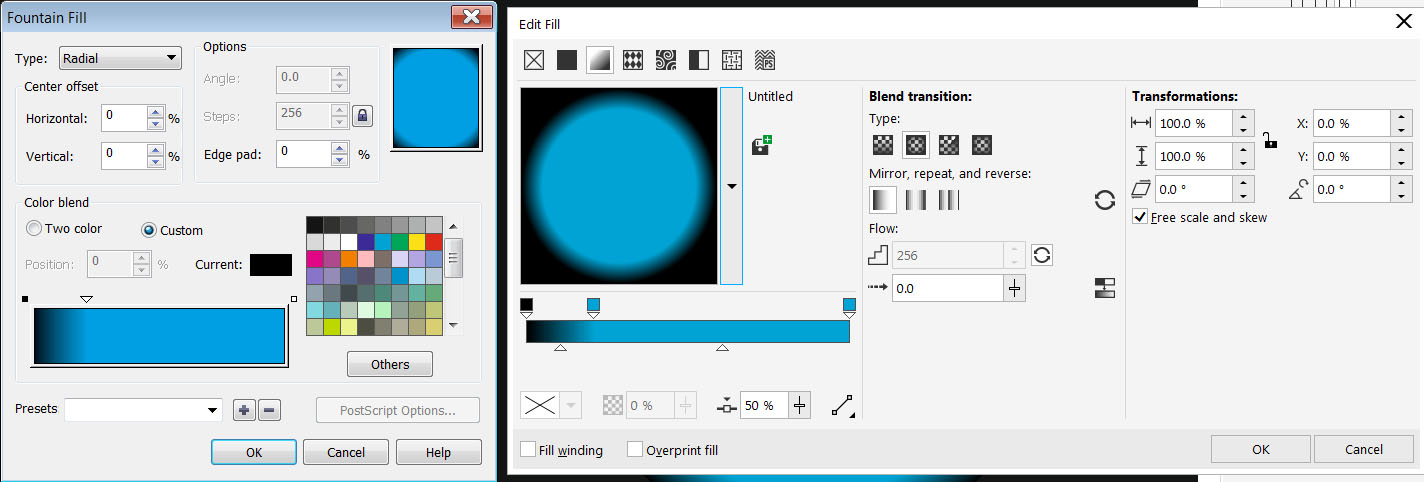Click Cancel in Edit Fill dialog

(1364, 449)
